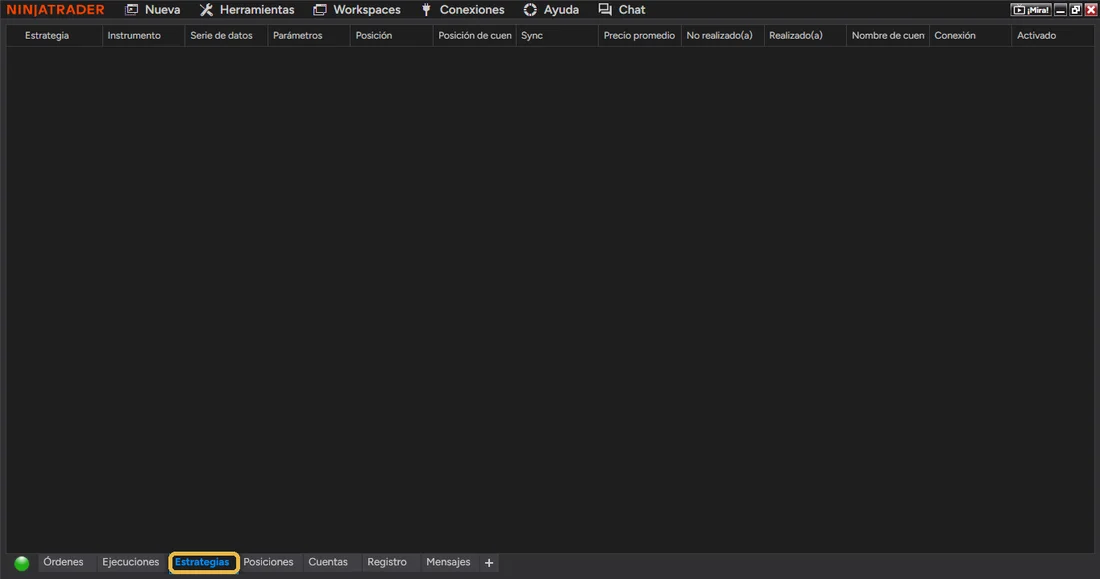Restore the NinjaTrader window size

(x=1075, y=10)
